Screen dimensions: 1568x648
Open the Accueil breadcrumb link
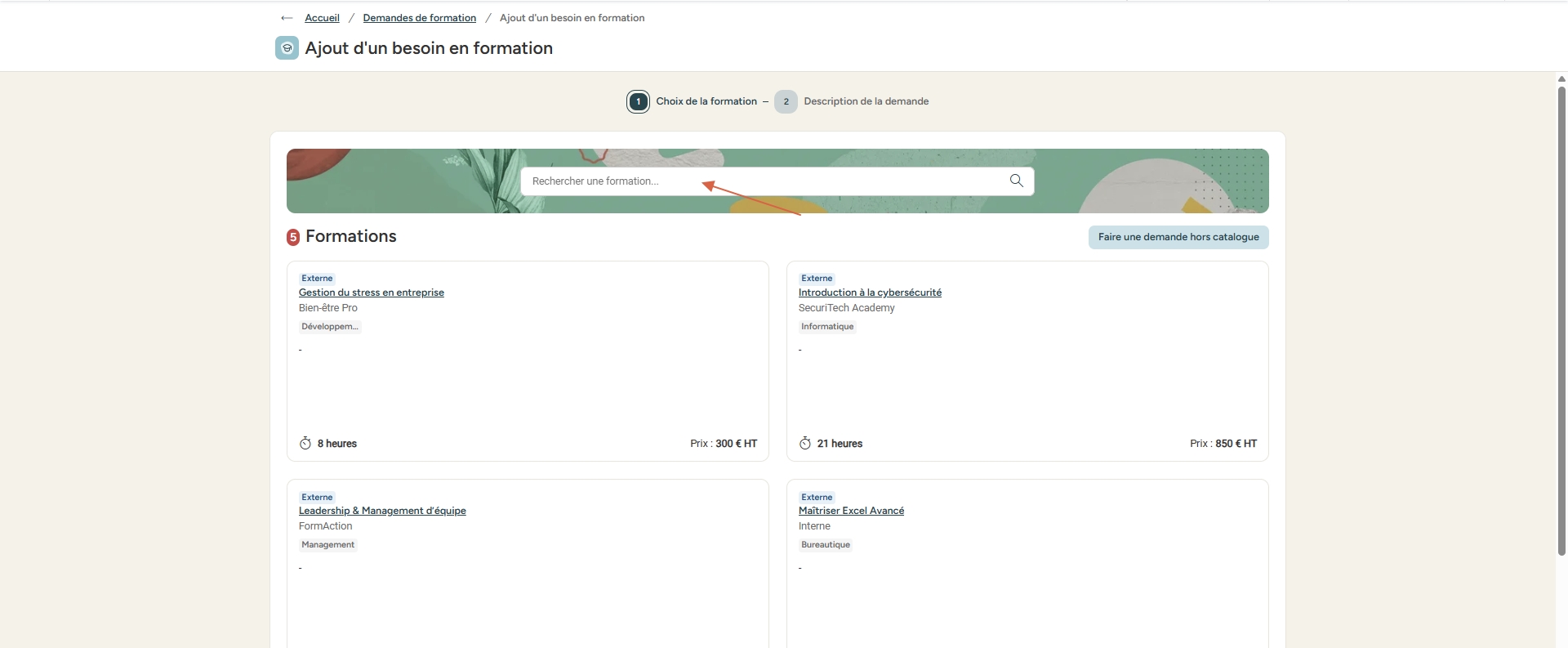322,18
